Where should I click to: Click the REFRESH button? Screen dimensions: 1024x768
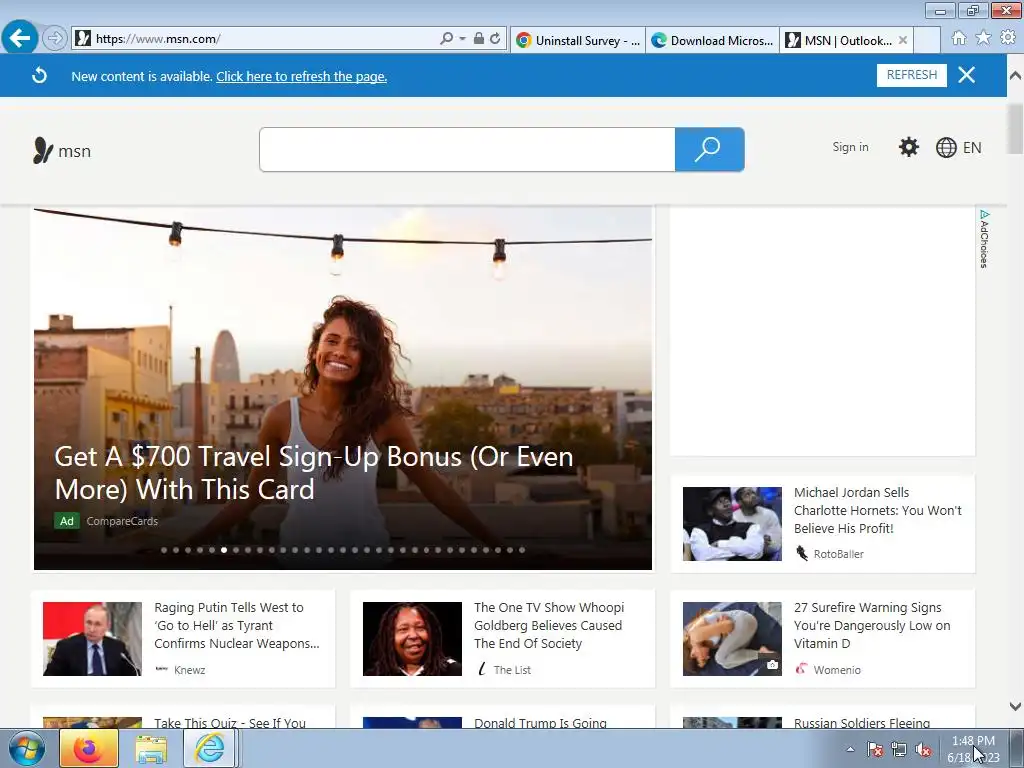(x=912, y=75)
